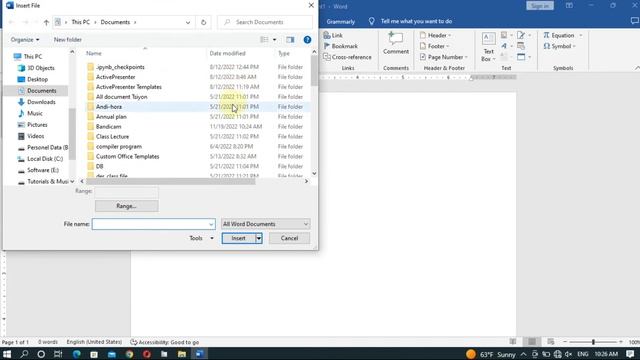Adjust the zoom slider handle in status bar
The width and height of the screenshot is (640, 360).
pos(593,342)
